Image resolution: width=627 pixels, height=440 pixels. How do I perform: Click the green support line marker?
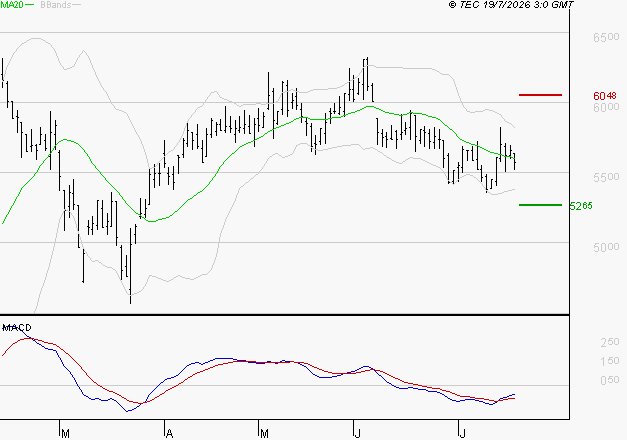[540, 205]
